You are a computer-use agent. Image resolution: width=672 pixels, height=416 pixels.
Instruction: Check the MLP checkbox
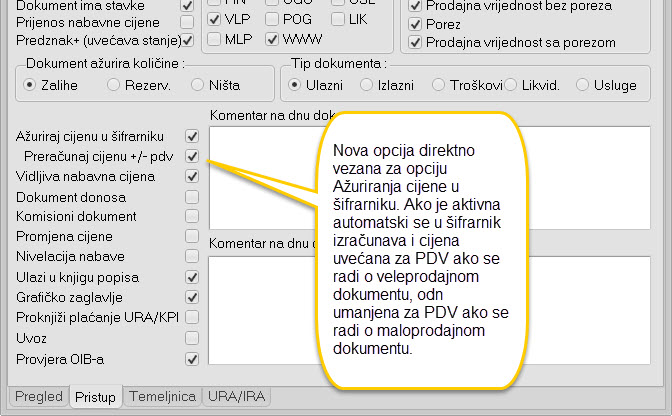214,40
